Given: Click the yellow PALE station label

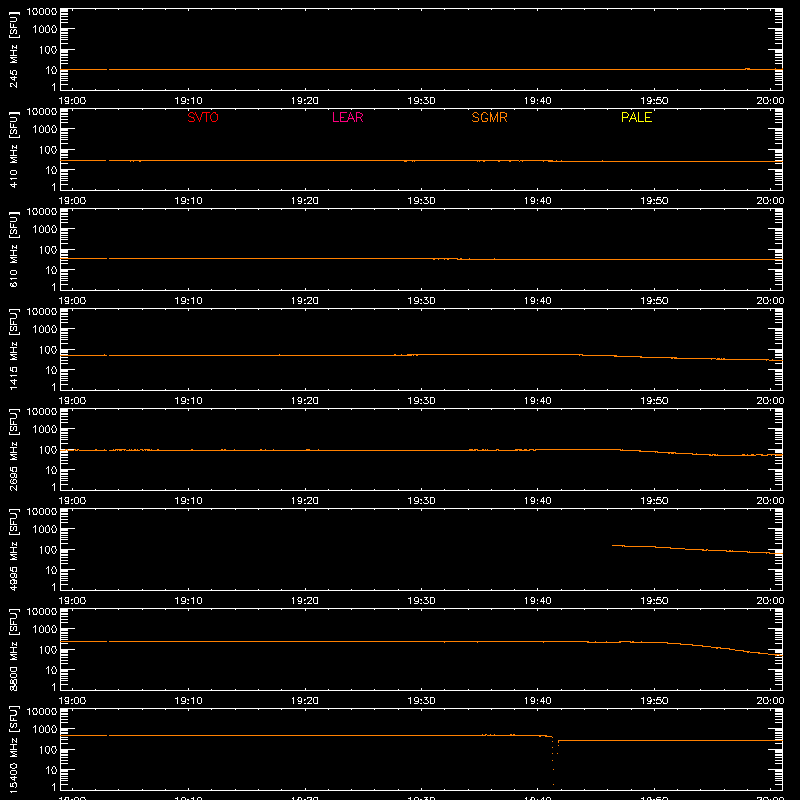Looking at the screenshot, I should pos(636,117).
